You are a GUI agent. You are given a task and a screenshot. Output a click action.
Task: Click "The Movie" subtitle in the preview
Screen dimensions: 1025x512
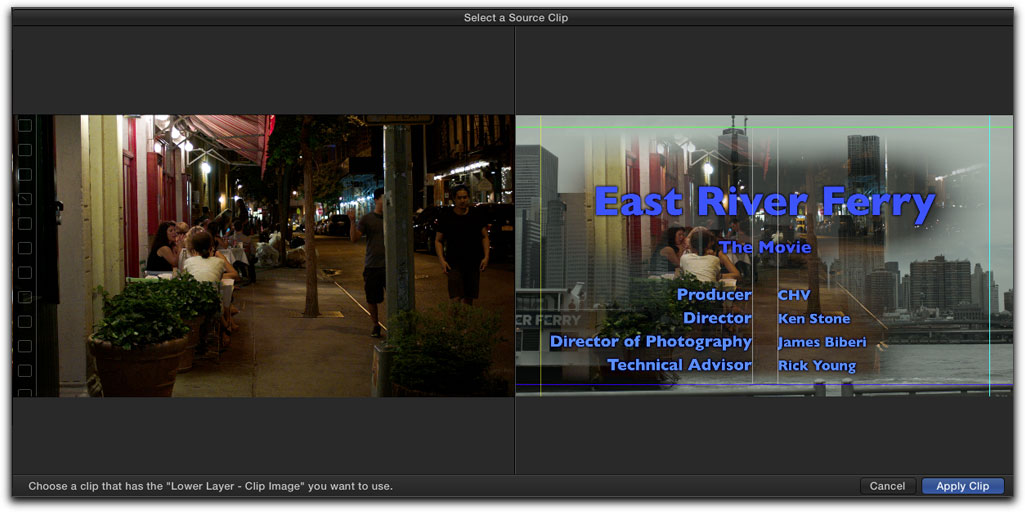(x=764, y=247)
